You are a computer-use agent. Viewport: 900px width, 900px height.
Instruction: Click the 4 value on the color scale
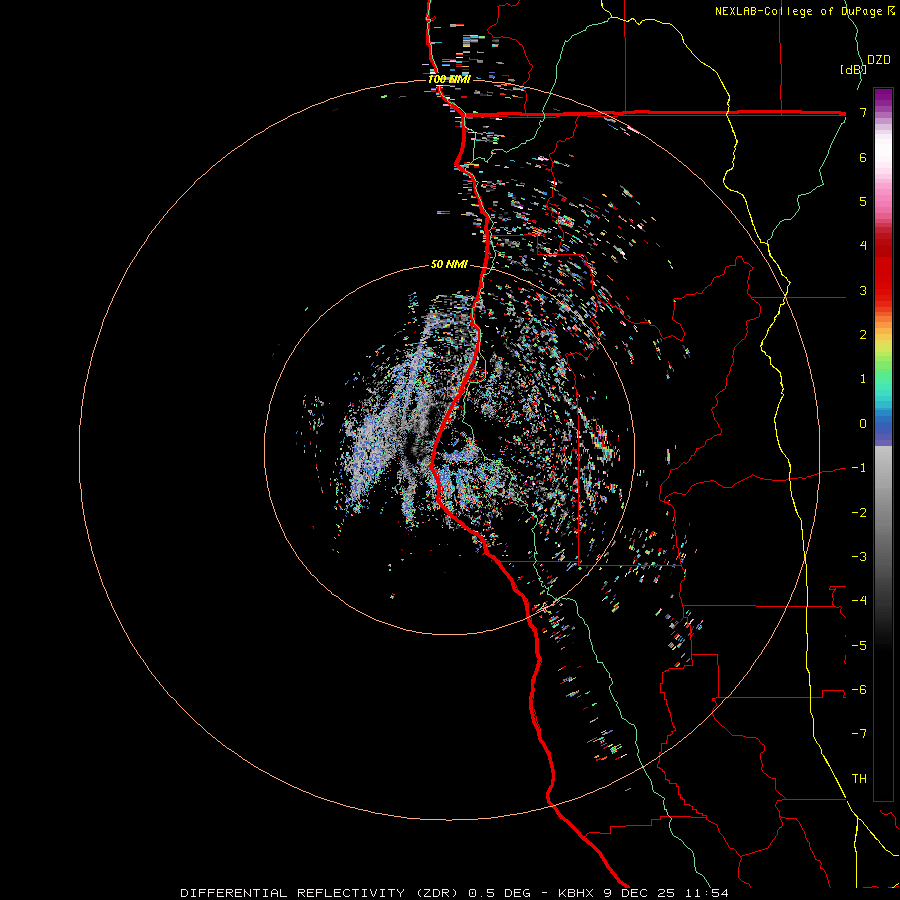tap(863, 246)
